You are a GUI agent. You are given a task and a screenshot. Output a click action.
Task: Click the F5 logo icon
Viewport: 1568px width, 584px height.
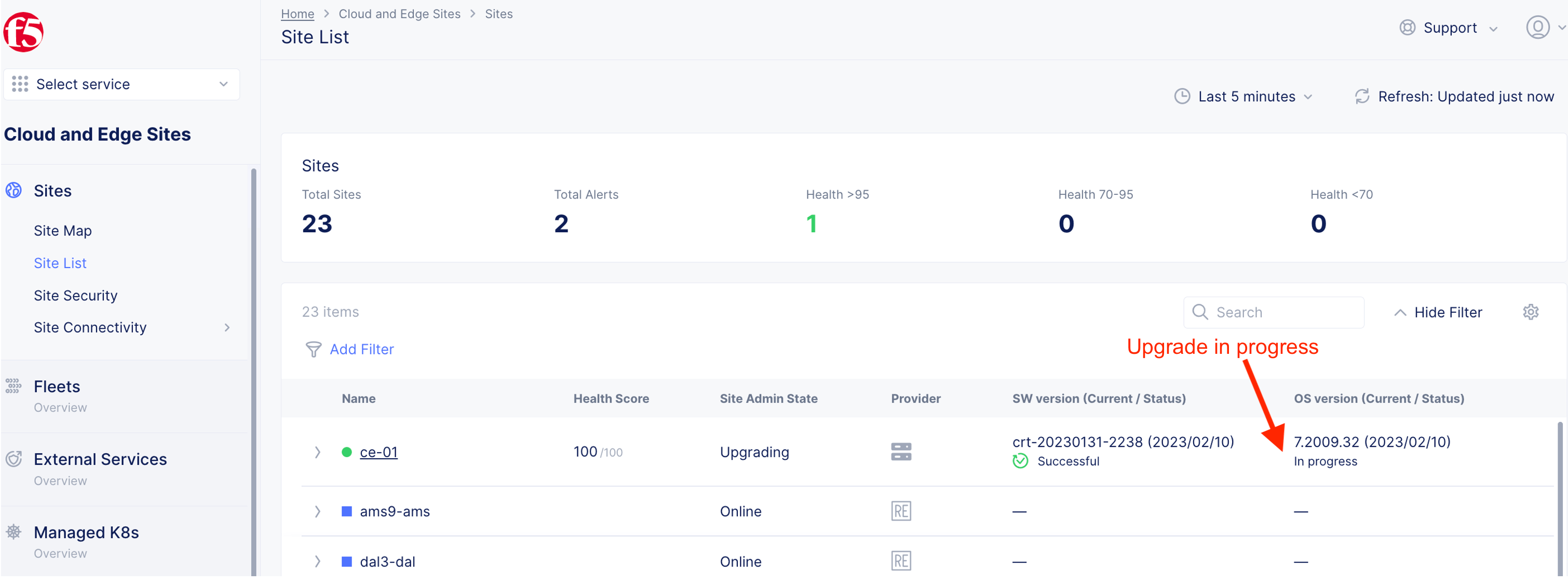pos(23,32)
